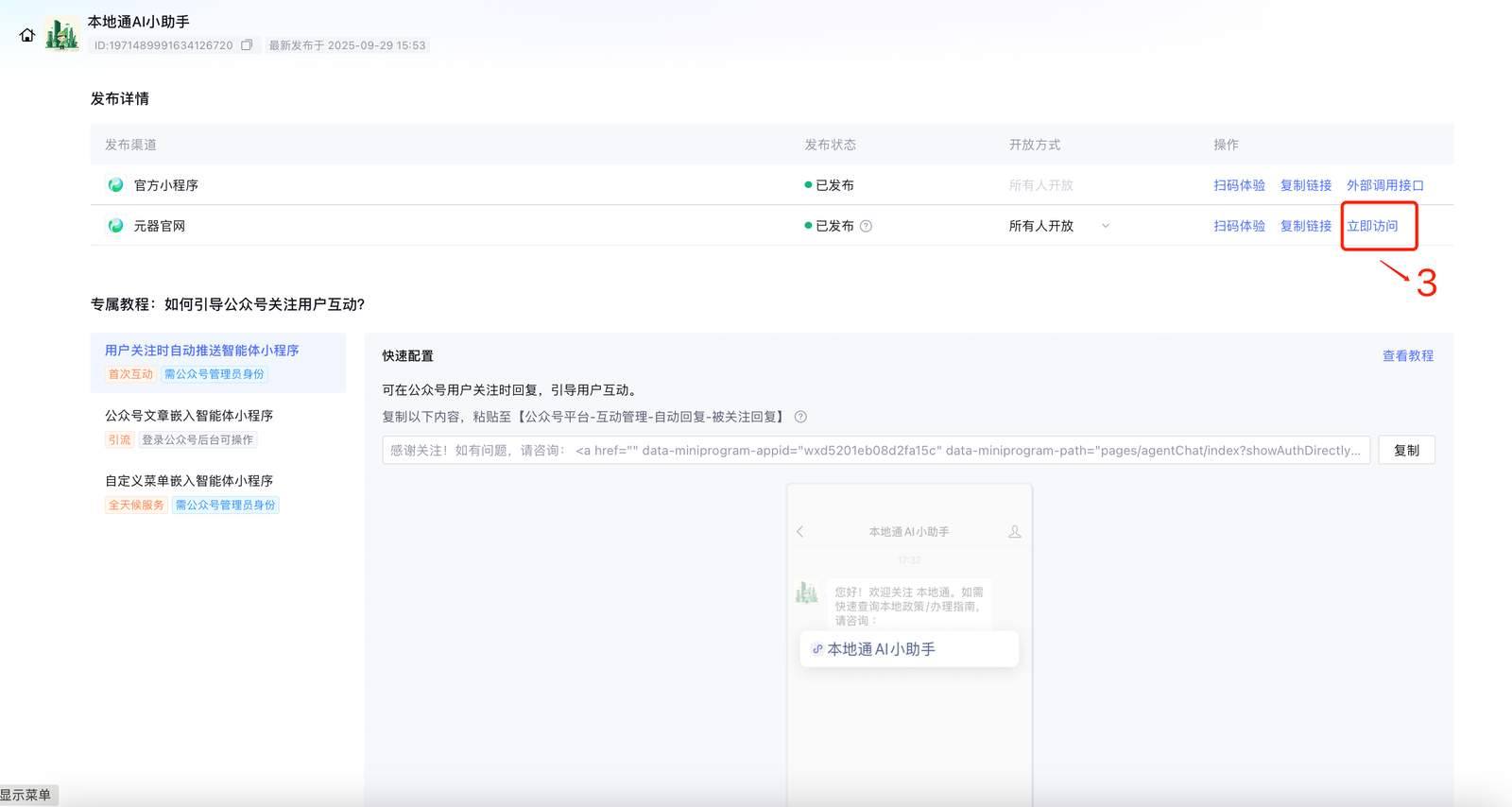Click 扫码体验 in the 官方小程序 row
The image size is (1512, 807).
click(1239, 185)
